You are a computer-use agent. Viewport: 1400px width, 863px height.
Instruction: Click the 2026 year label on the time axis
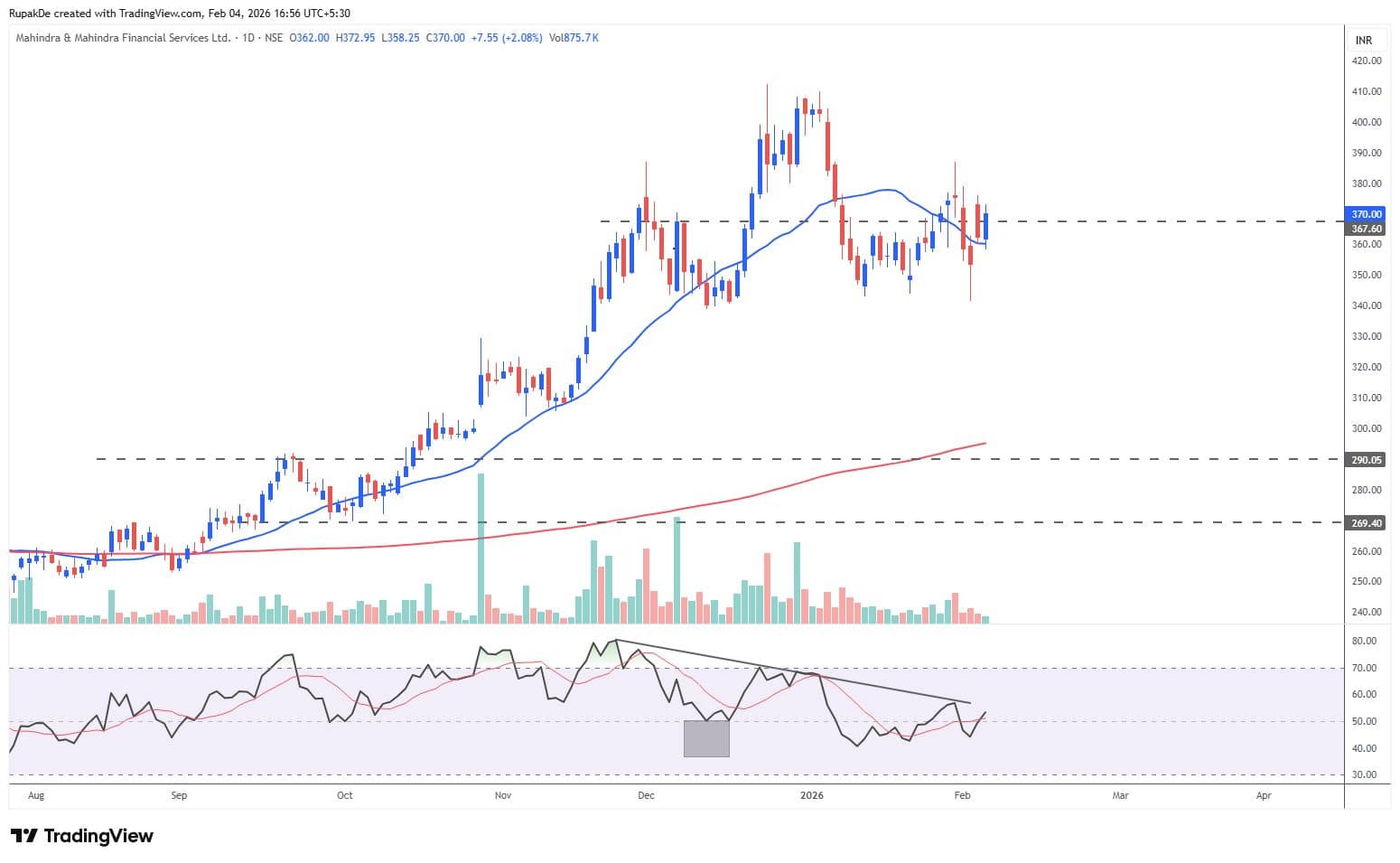pos(812,796)
